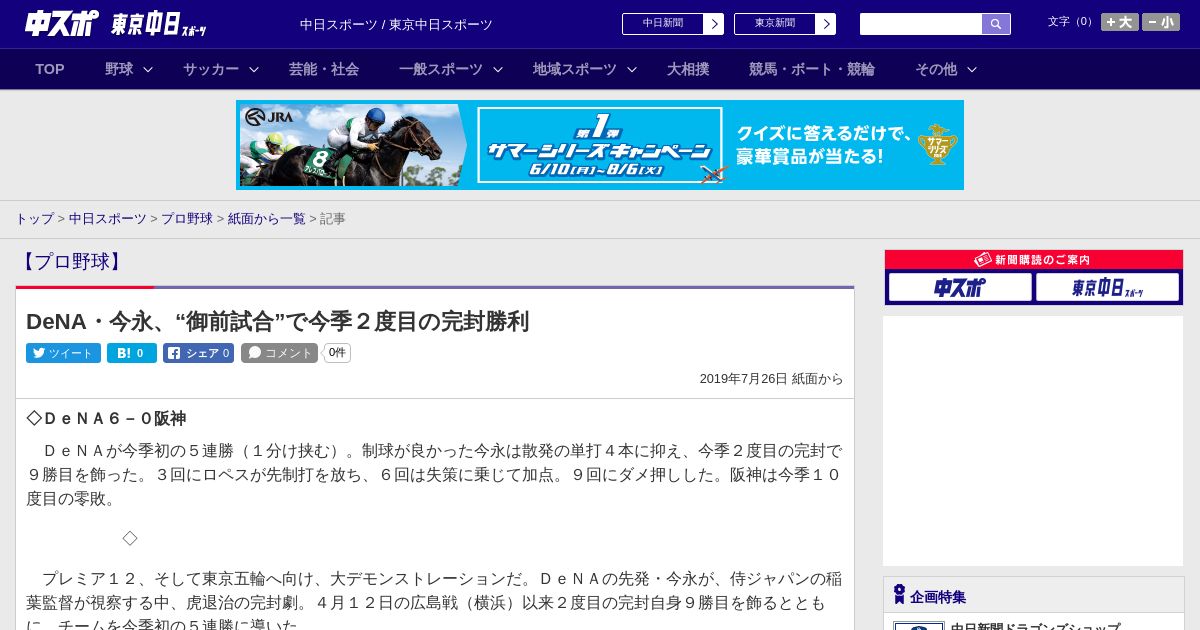Click date text 2019年7月26日 紙面から

pyautogui.click(x=771, y=379)
